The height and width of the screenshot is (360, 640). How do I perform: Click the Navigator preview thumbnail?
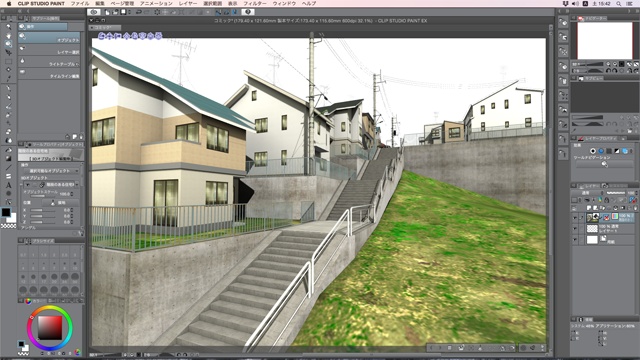(x=605, y=41)
